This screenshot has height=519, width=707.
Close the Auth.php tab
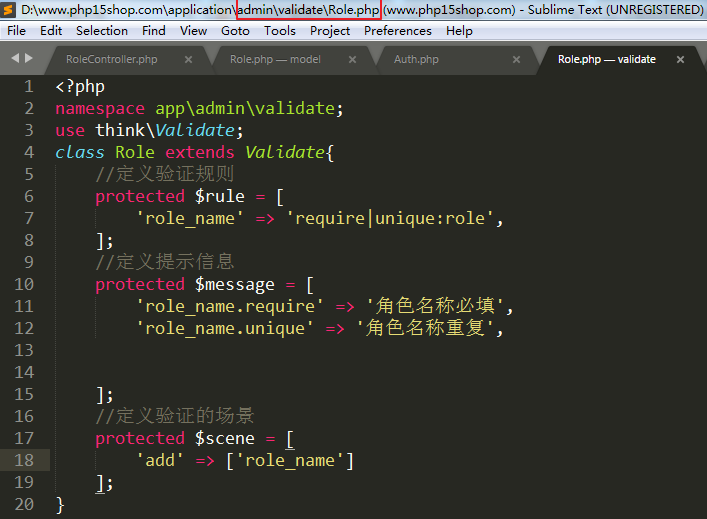(x=517, y=60)
